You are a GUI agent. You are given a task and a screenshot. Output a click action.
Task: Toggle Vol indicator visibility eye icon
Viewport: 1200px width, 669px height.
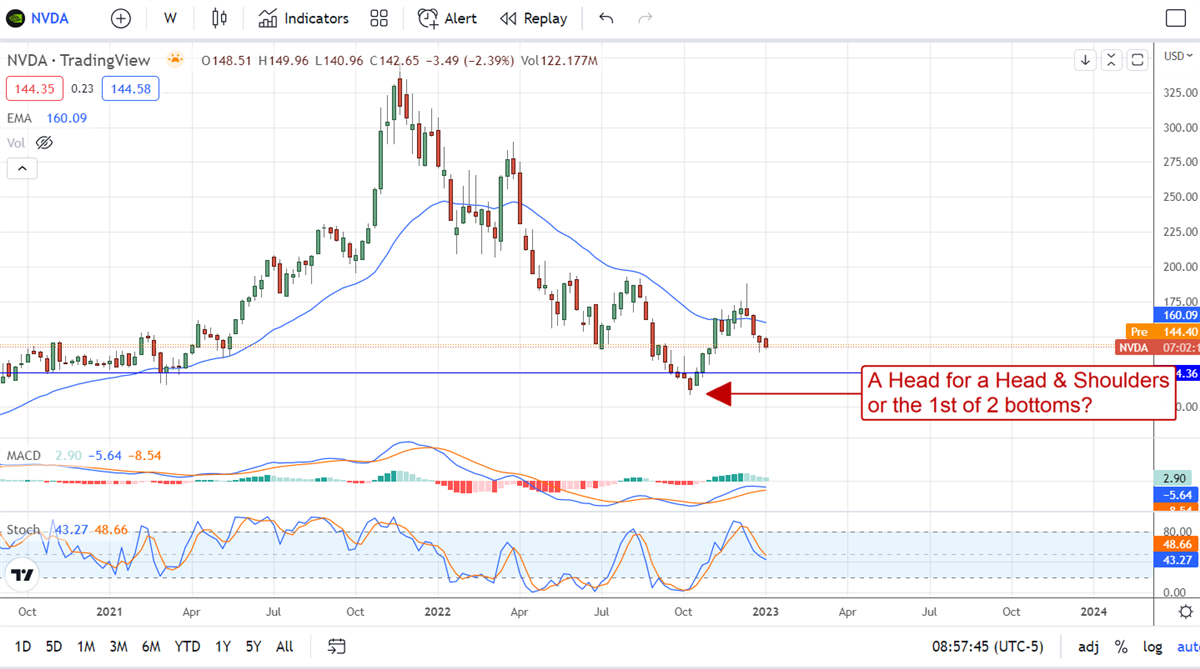(44, 143)
